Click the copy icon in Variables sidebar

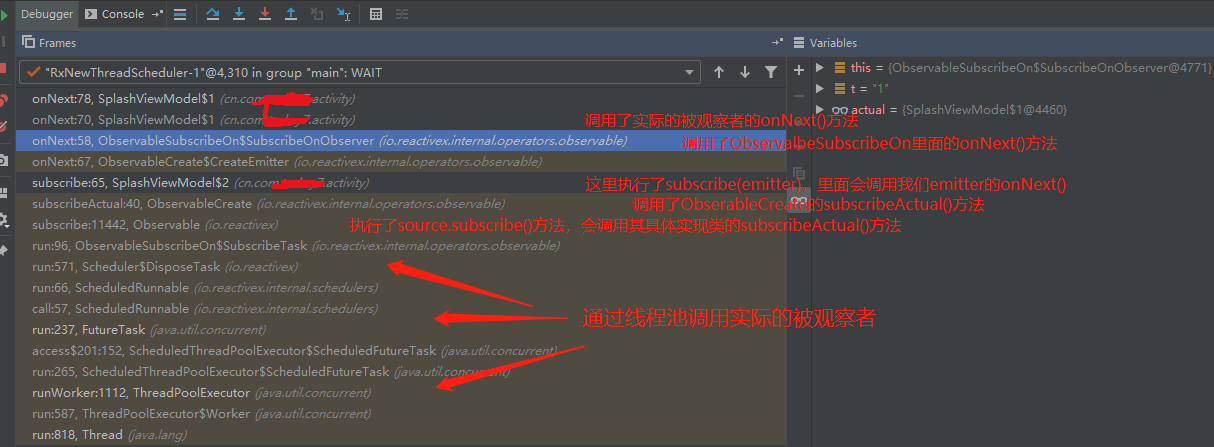798,173
